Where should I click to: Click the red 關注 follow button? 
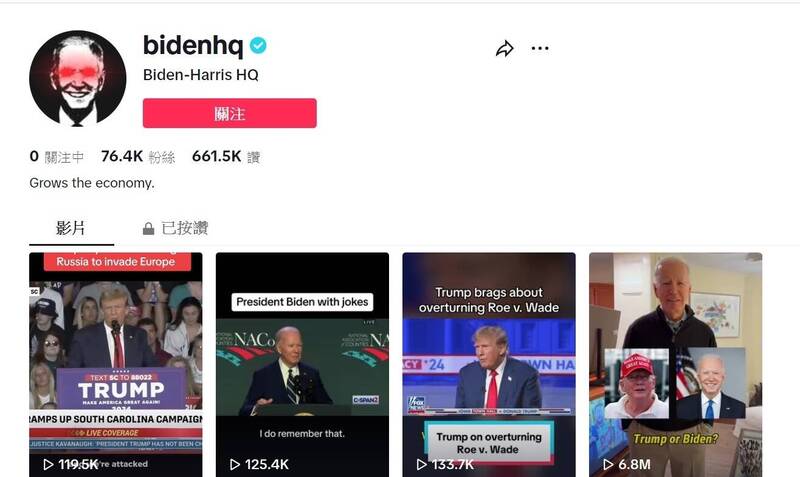(x=230, y=113)
